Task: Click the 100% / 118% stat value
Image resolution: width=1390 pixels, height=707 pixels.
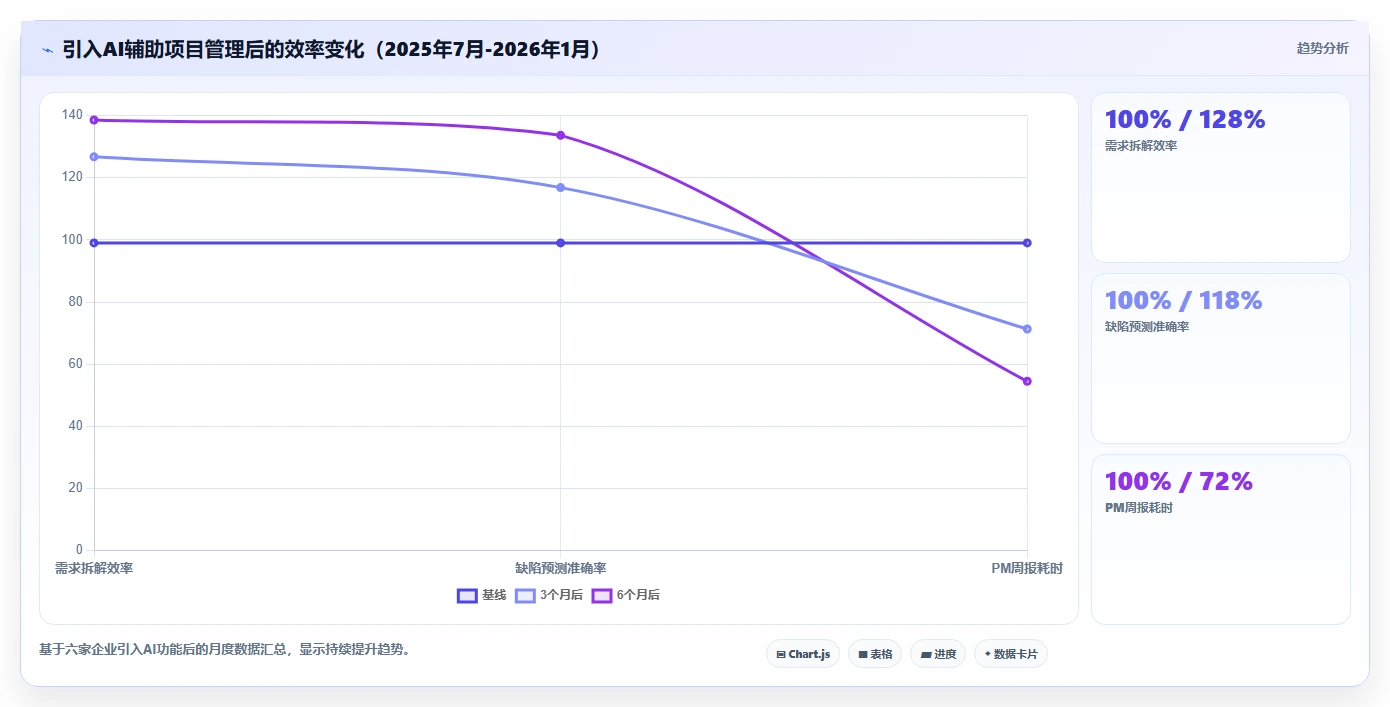Action: tap(1184, 301)
